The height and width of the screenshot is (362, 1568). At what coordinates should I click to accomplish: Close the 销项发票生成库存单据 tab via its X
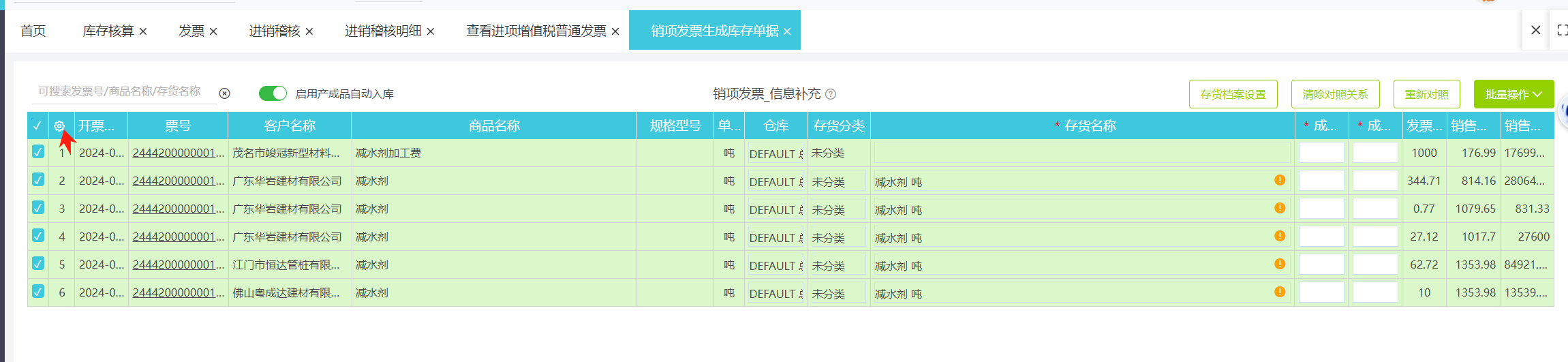pos(787,31)
